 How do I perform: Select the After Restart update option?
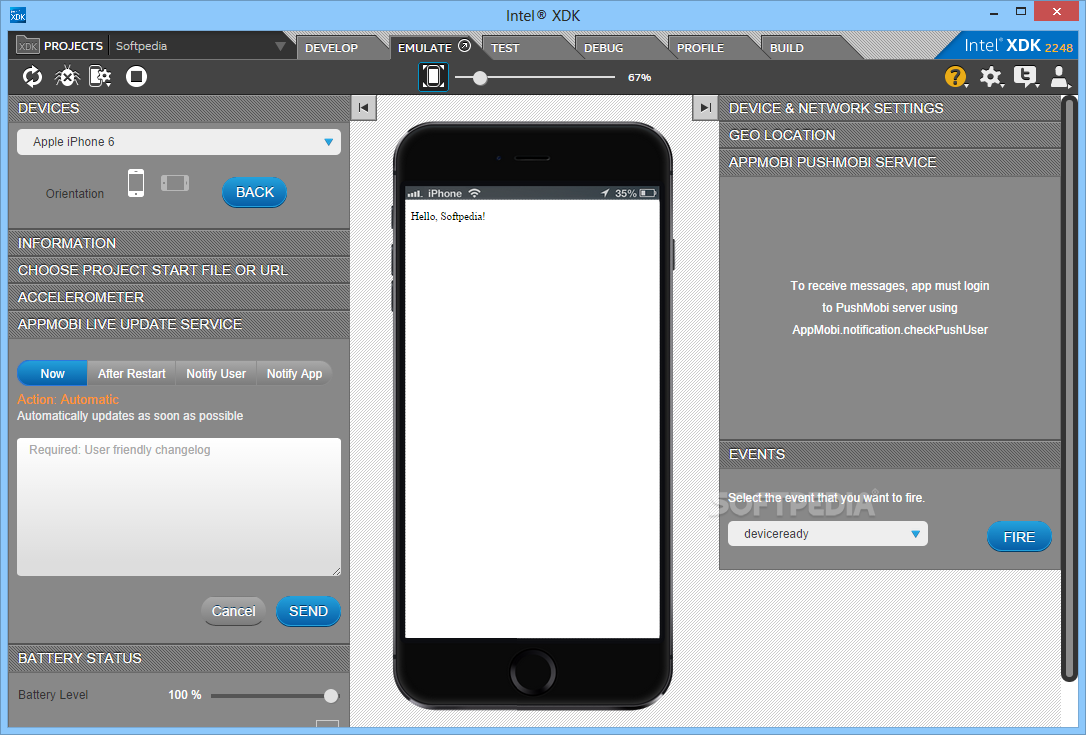point(132,373)
